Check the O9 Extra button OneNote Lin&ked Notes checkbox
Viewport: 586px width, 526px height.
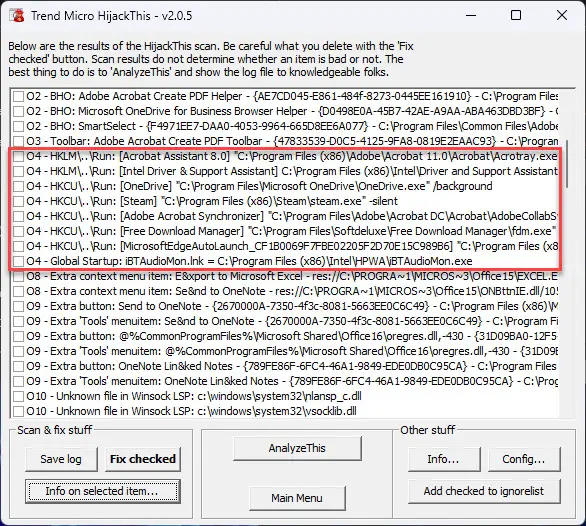[18, 366]
